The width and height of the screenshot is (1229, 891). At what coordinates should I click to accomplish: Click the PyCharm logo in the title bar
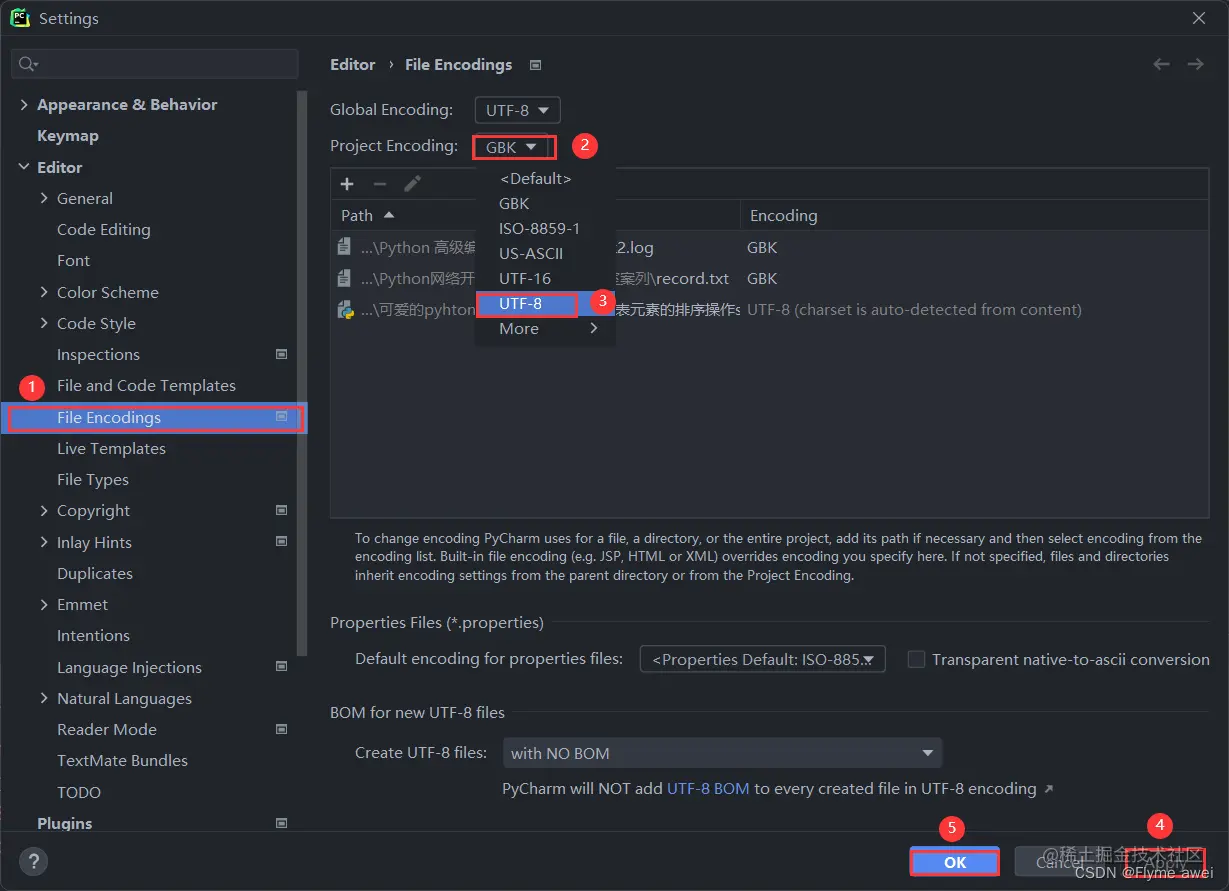pyautogui.click(x=19, y=18)
